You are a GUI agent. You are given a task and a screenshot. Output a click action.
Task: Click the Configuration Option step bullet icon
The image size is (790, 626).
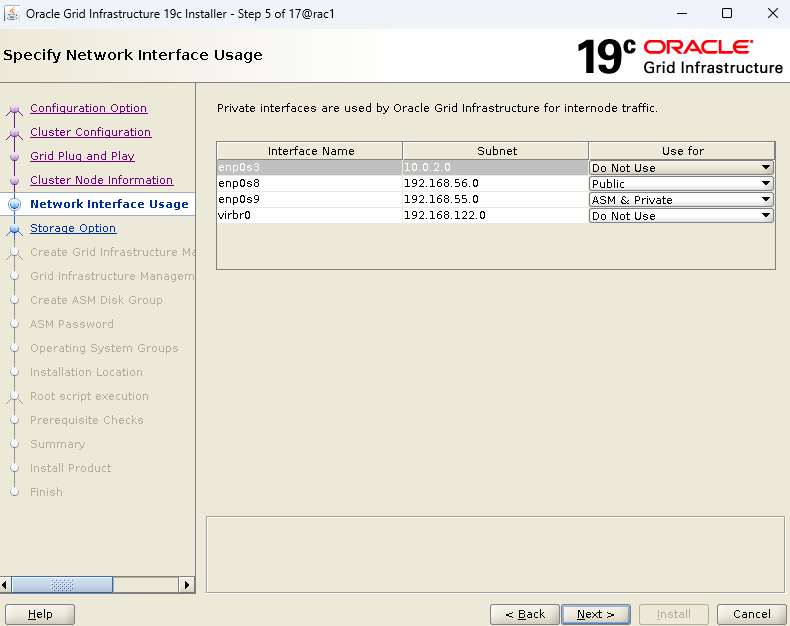point(15,109)
